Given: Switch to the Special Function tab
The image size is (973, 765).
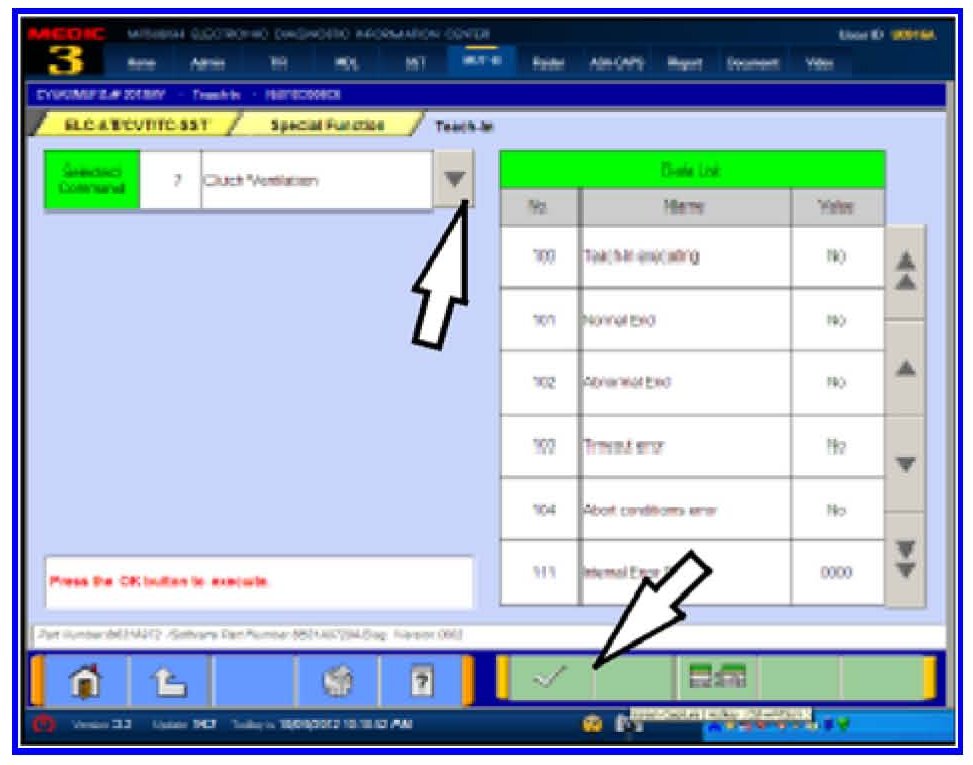Looking at the screenshot, I should (x=327, y=125).
